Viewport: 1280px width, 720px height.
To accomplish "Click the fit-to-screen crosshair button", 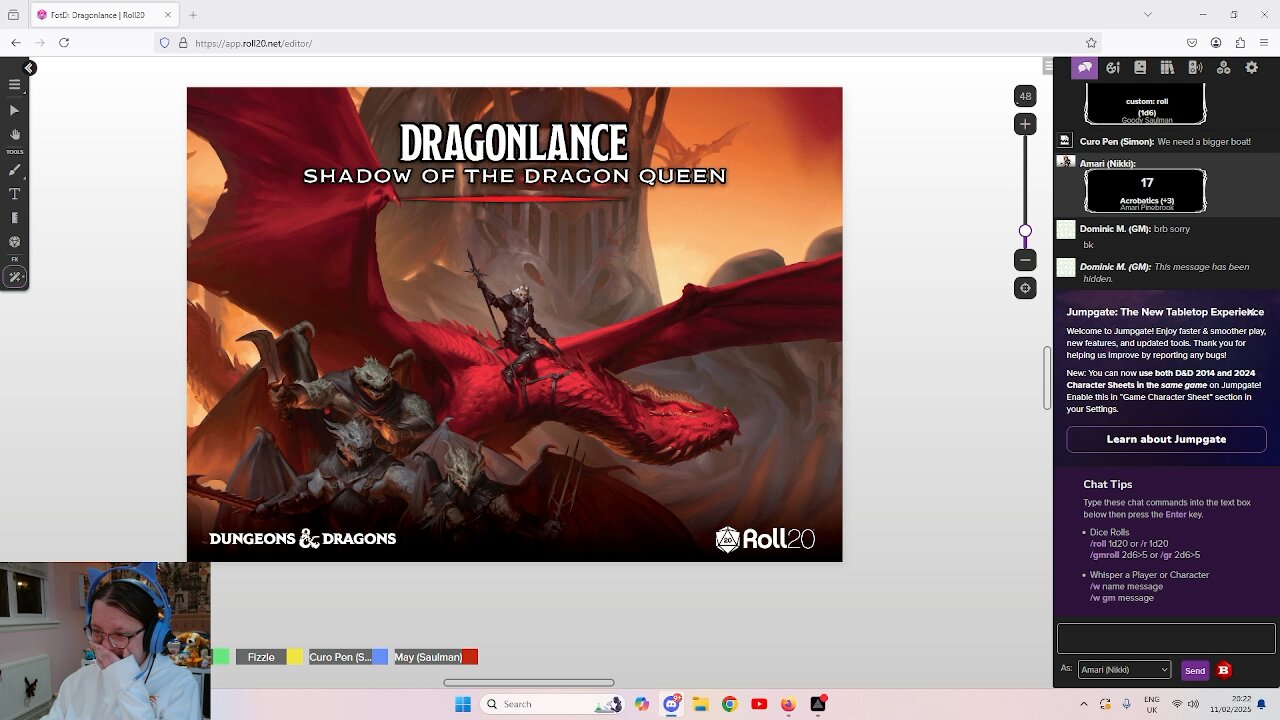I will 1025,288.
